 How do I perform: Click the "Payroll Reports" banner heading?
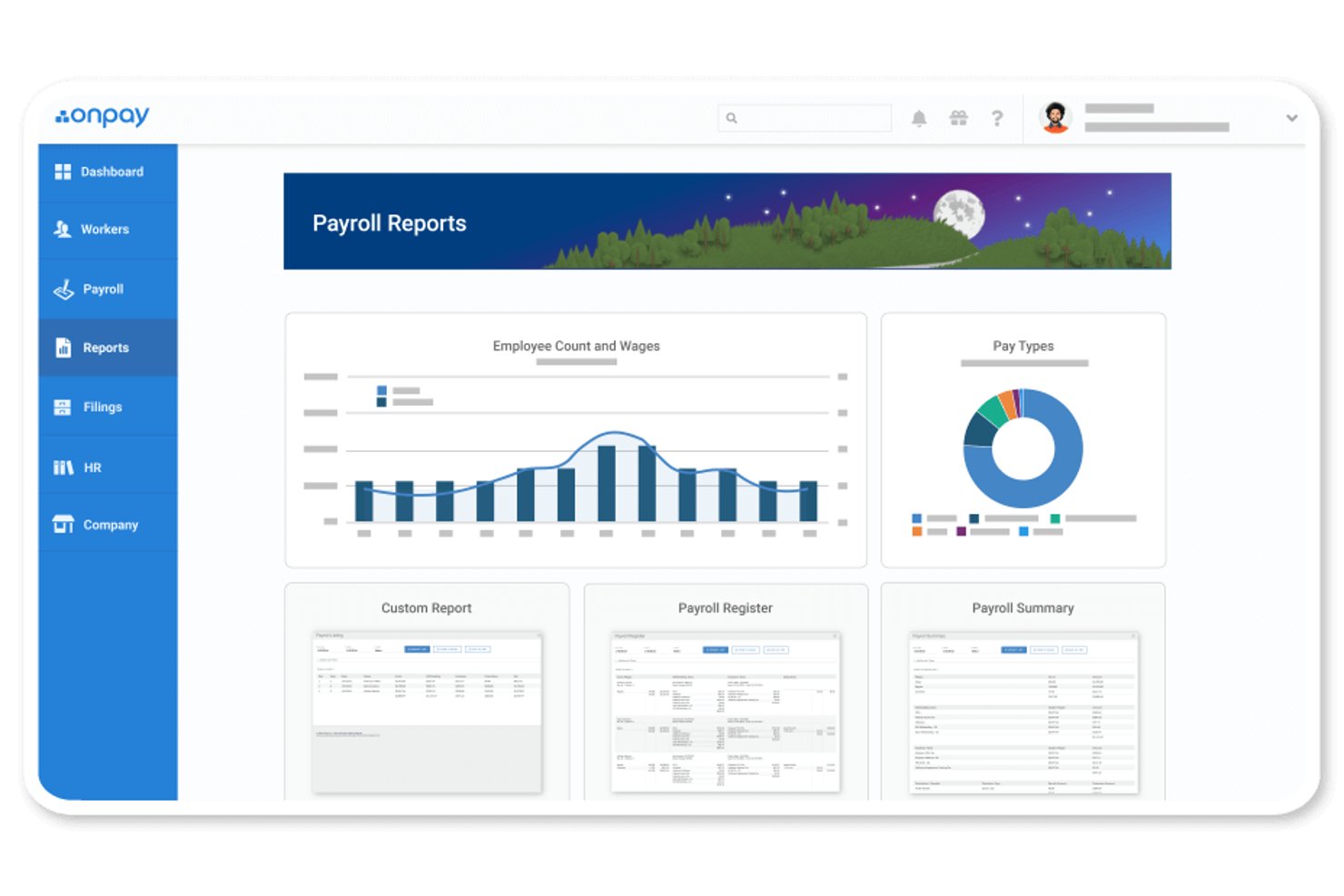(390, 223)
